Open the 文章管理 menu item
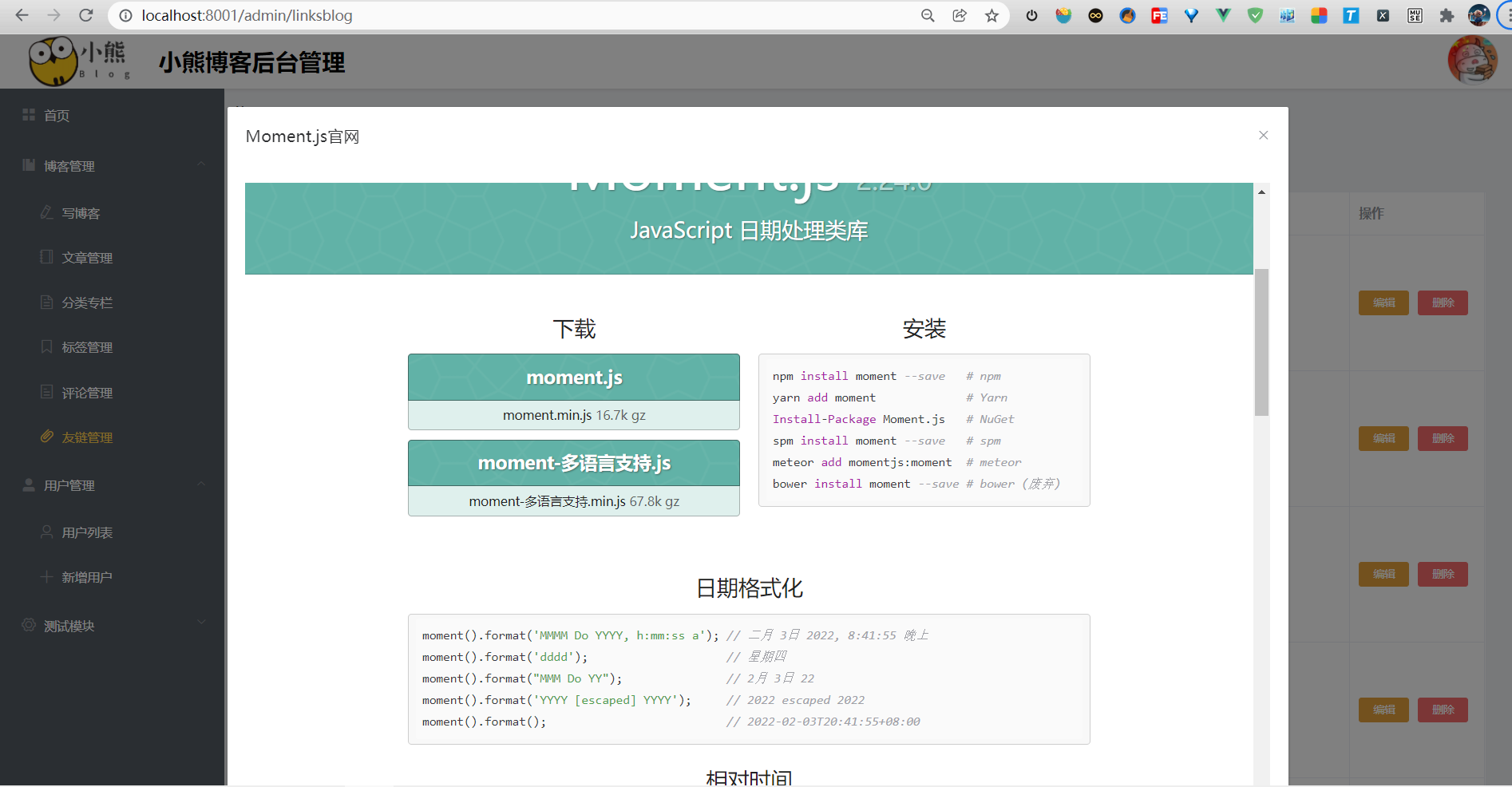 pos(112,258)
